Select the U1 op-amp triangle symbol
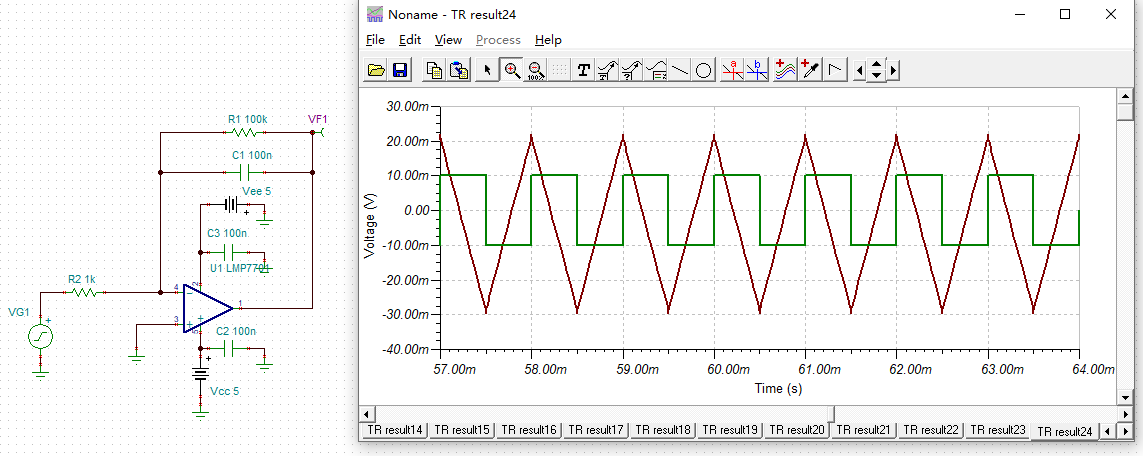1143x456 pixels. 208,308
